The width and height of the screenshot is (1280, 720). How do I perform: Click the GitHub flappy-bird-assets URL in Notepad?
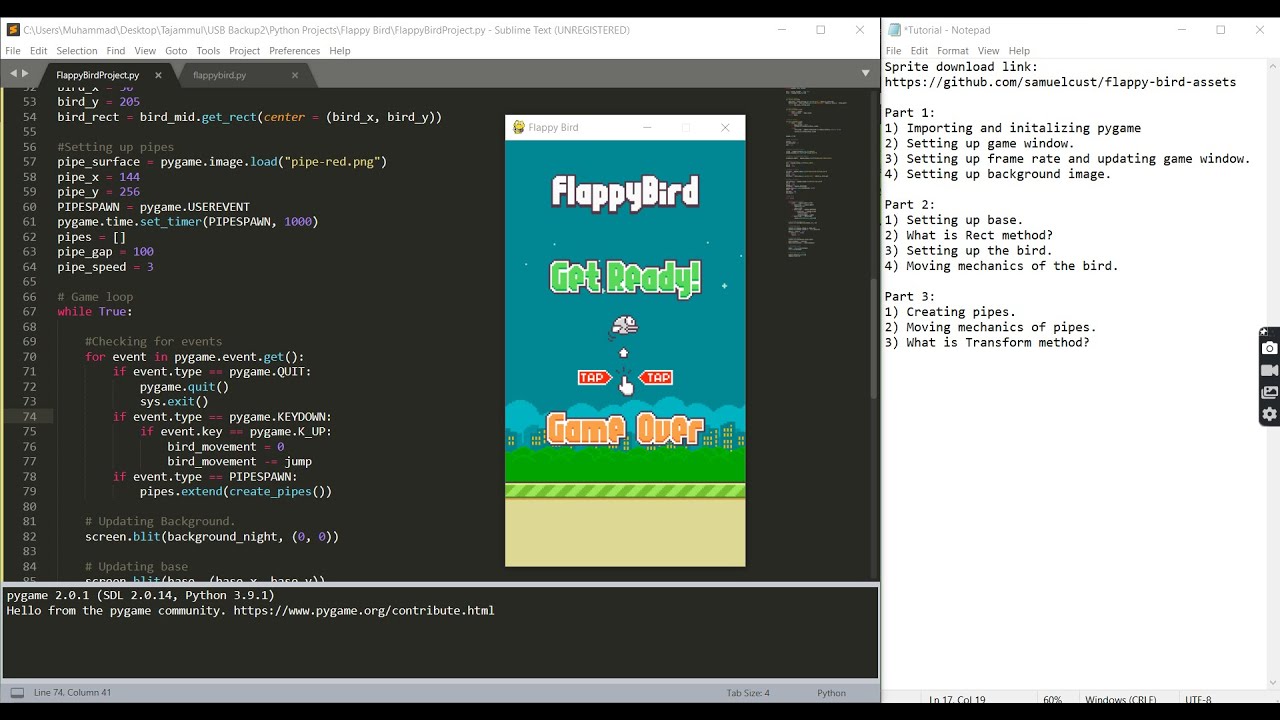pyautogui.click(x=1060, y=82)
